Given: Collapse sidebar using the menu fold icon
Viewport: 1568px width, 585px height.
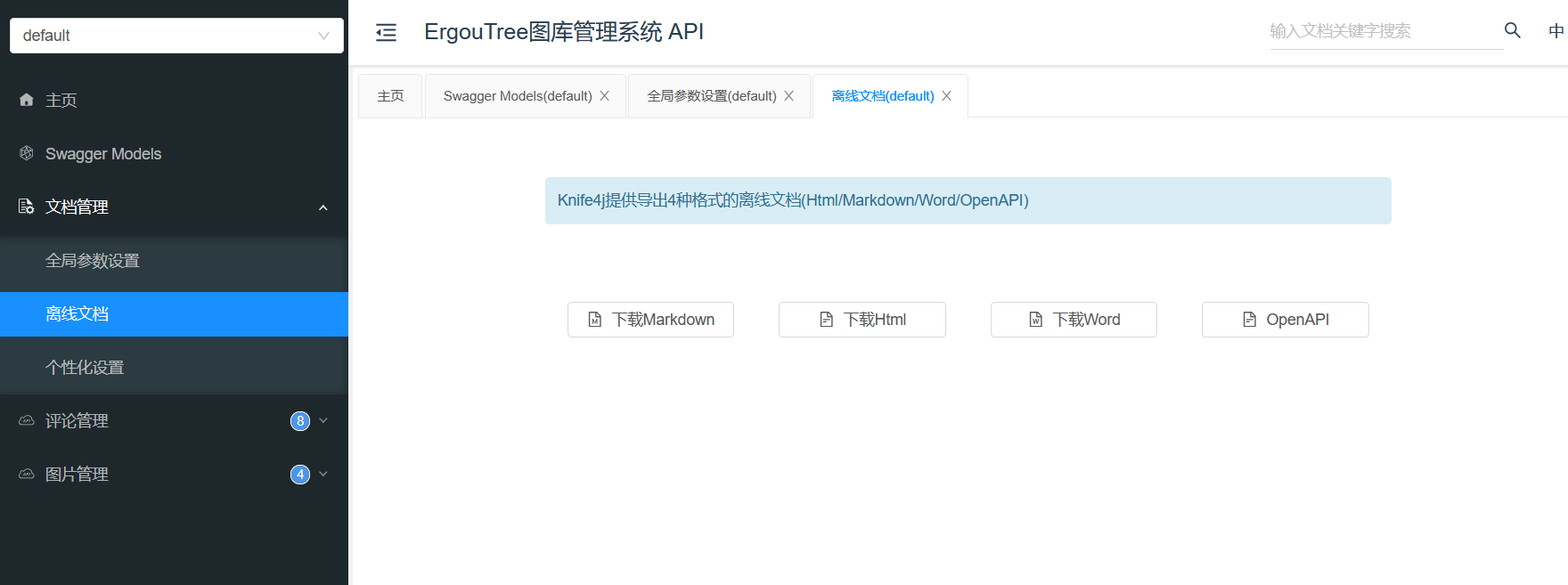Looking at the screenshot, I should pyautogui.click(x=386, y=33).
